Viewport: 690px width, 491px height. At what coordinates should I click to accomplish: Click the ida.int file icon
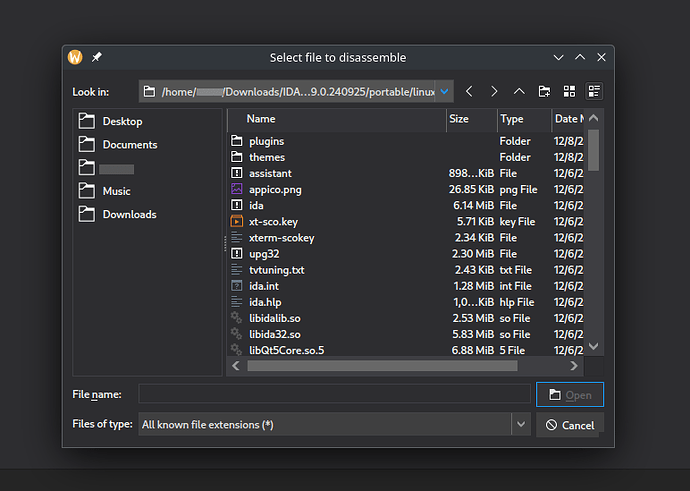[x=237, y=286]
